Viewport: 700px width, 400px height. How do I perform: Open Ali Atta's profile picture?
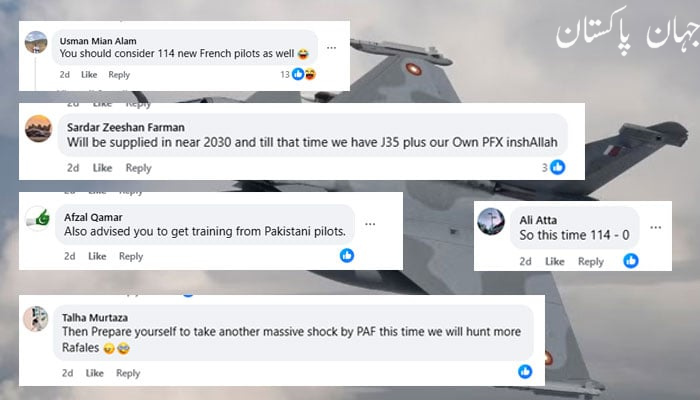[491, 221]
